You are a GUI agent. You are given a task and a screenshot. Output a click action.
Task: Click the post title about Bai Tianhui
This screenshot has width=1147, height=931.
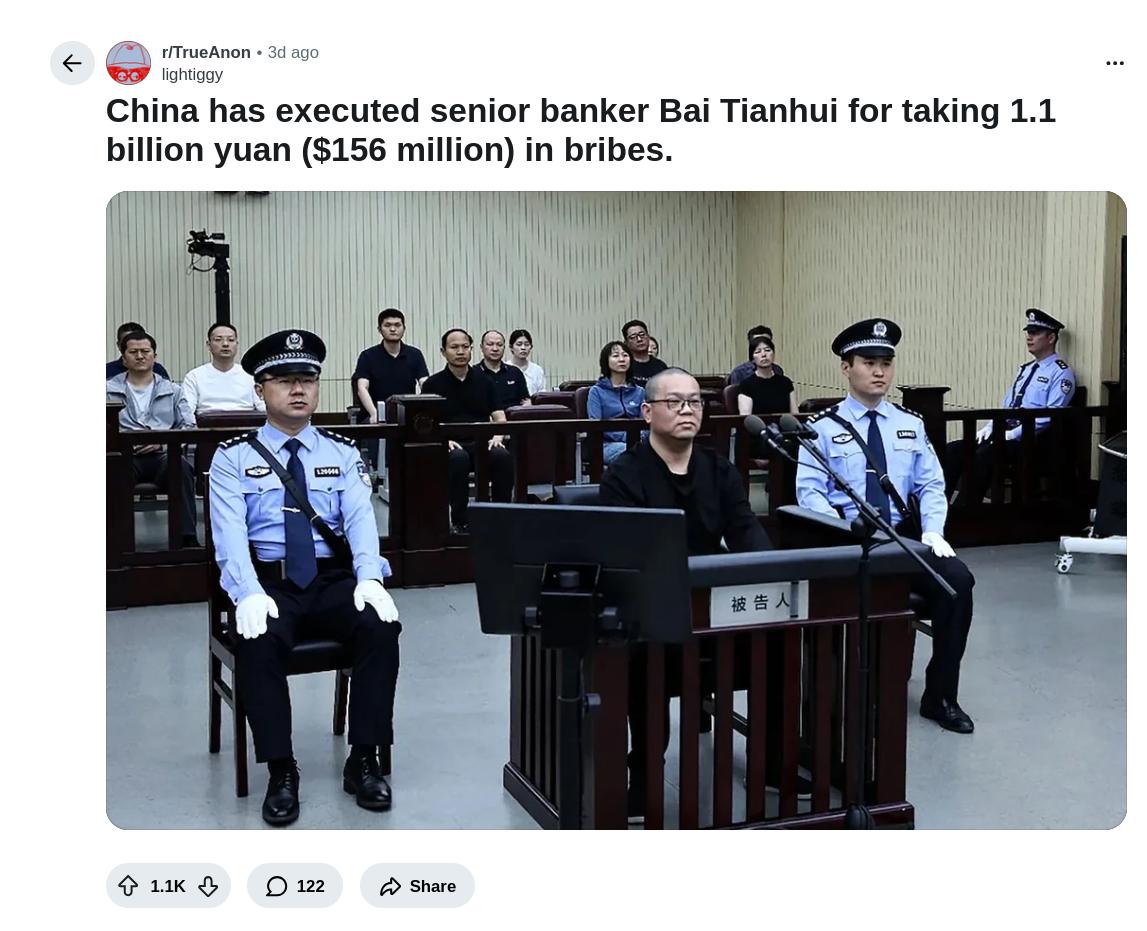pyautogui.click(x=581, y=131)
